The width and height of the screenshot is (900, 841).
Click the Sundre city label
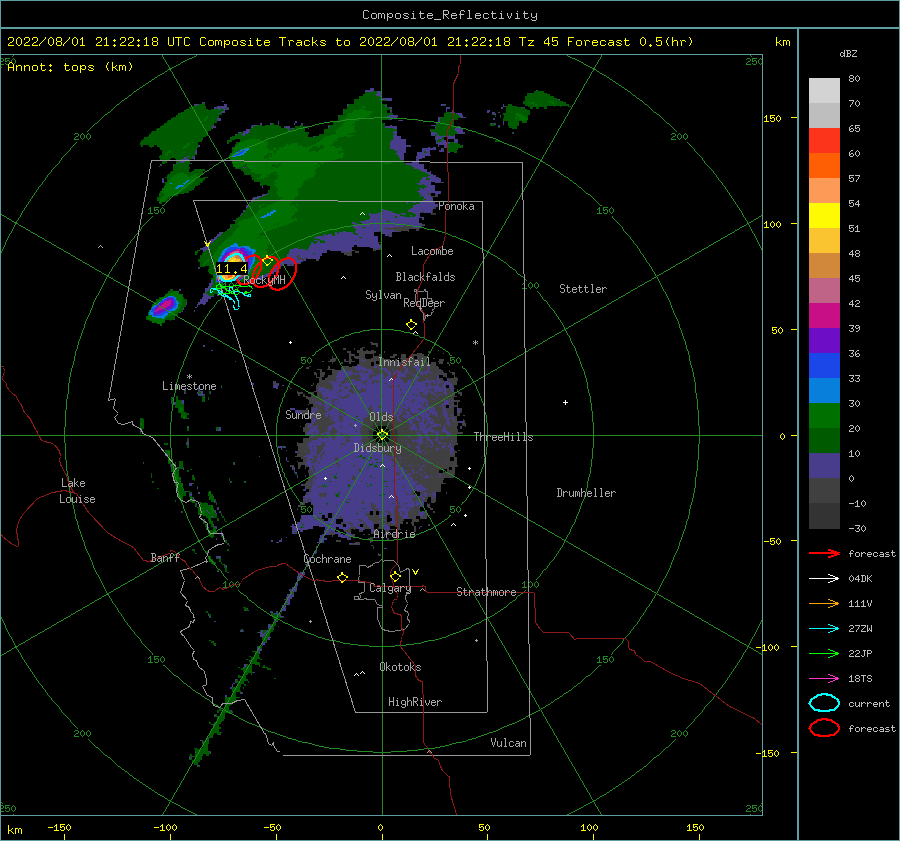pos(303,414)
